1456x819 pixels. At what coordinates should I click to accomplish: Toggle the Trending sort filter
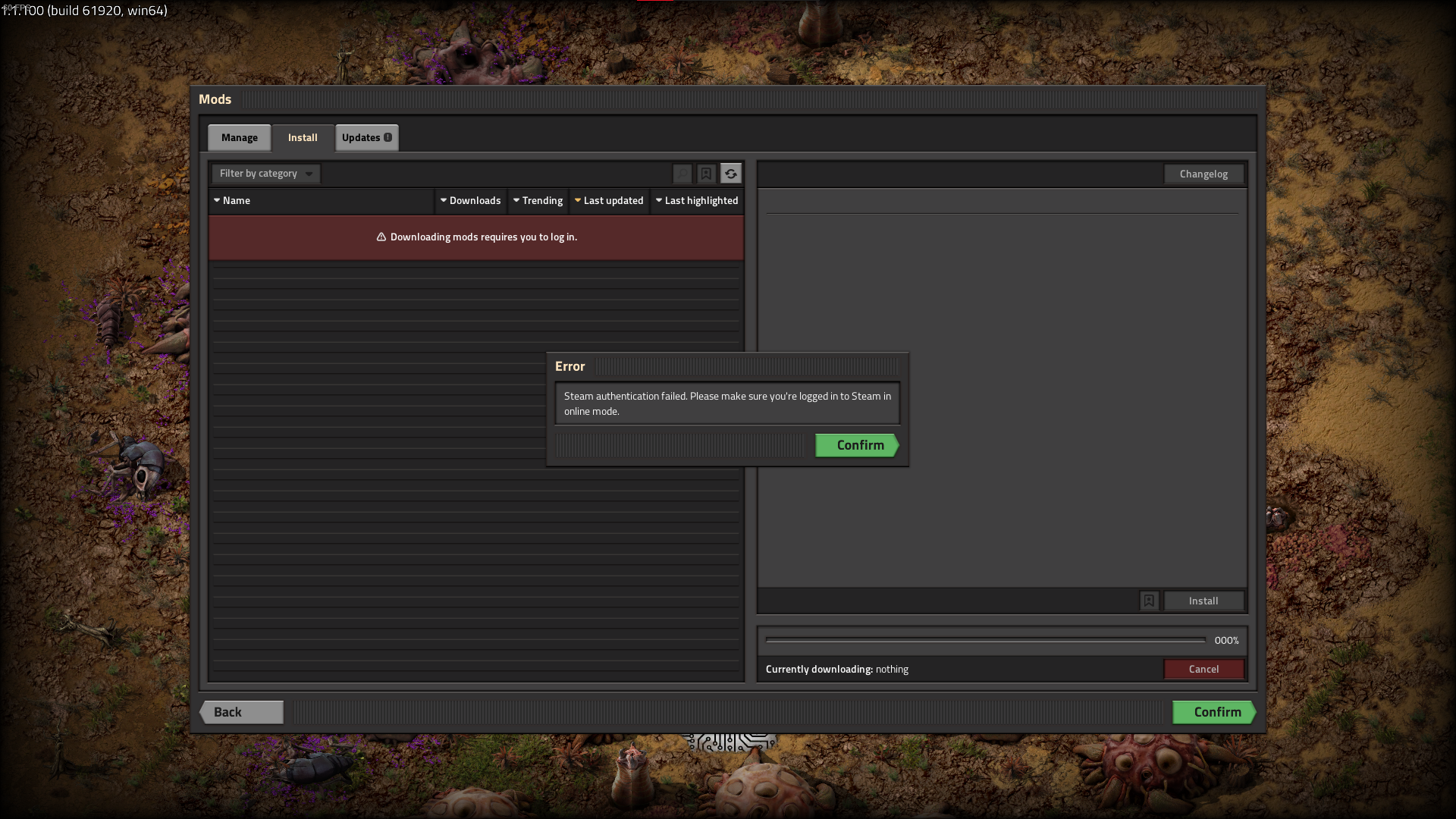[538, 200]
